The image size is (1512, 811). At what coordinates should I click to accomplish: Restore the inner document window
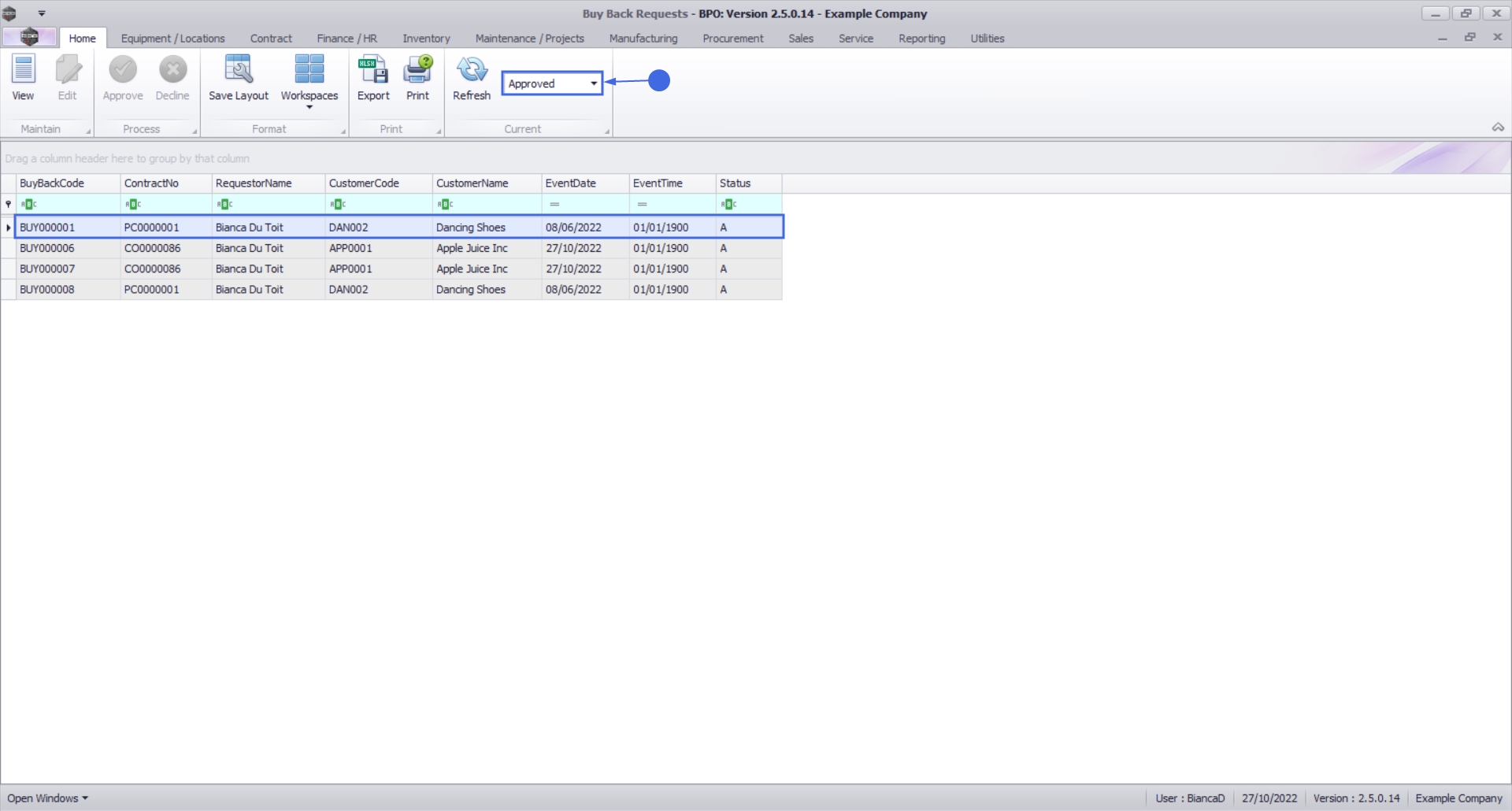tap(1469, 37)
